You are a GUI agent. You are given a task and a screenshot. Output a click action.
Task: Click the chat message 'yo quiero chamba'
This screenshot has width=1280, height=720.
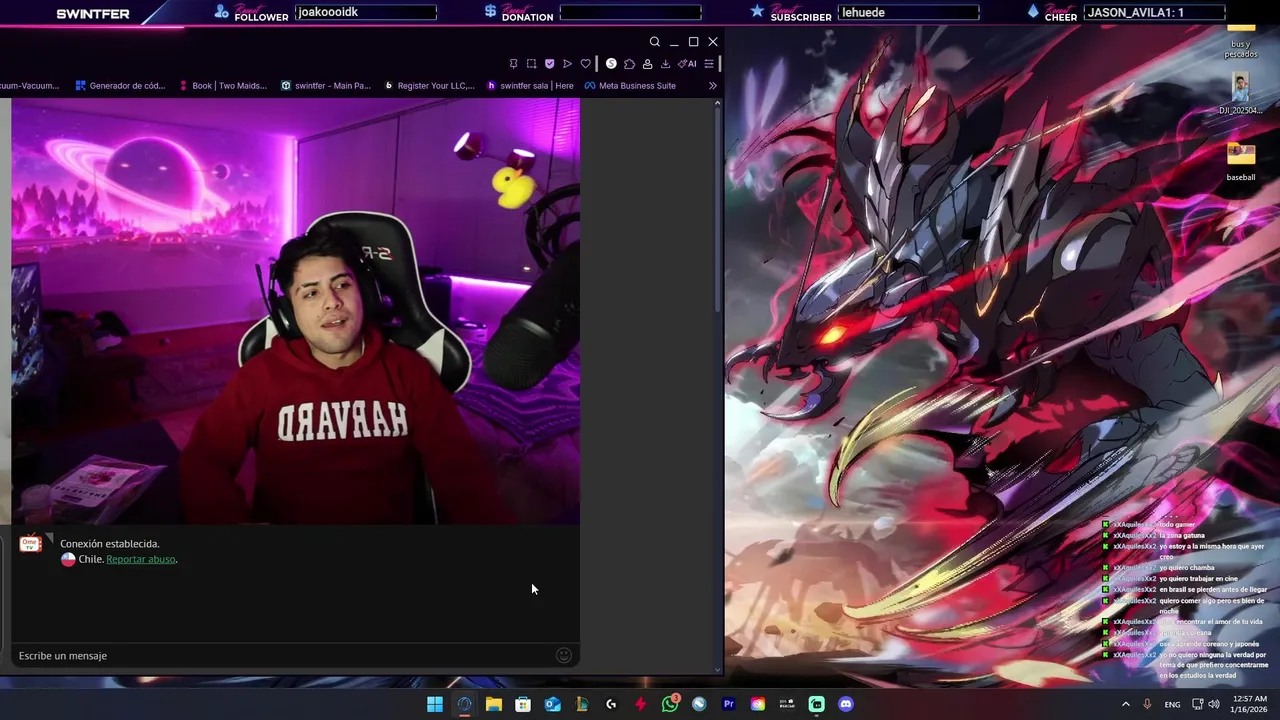(1187, 568)
